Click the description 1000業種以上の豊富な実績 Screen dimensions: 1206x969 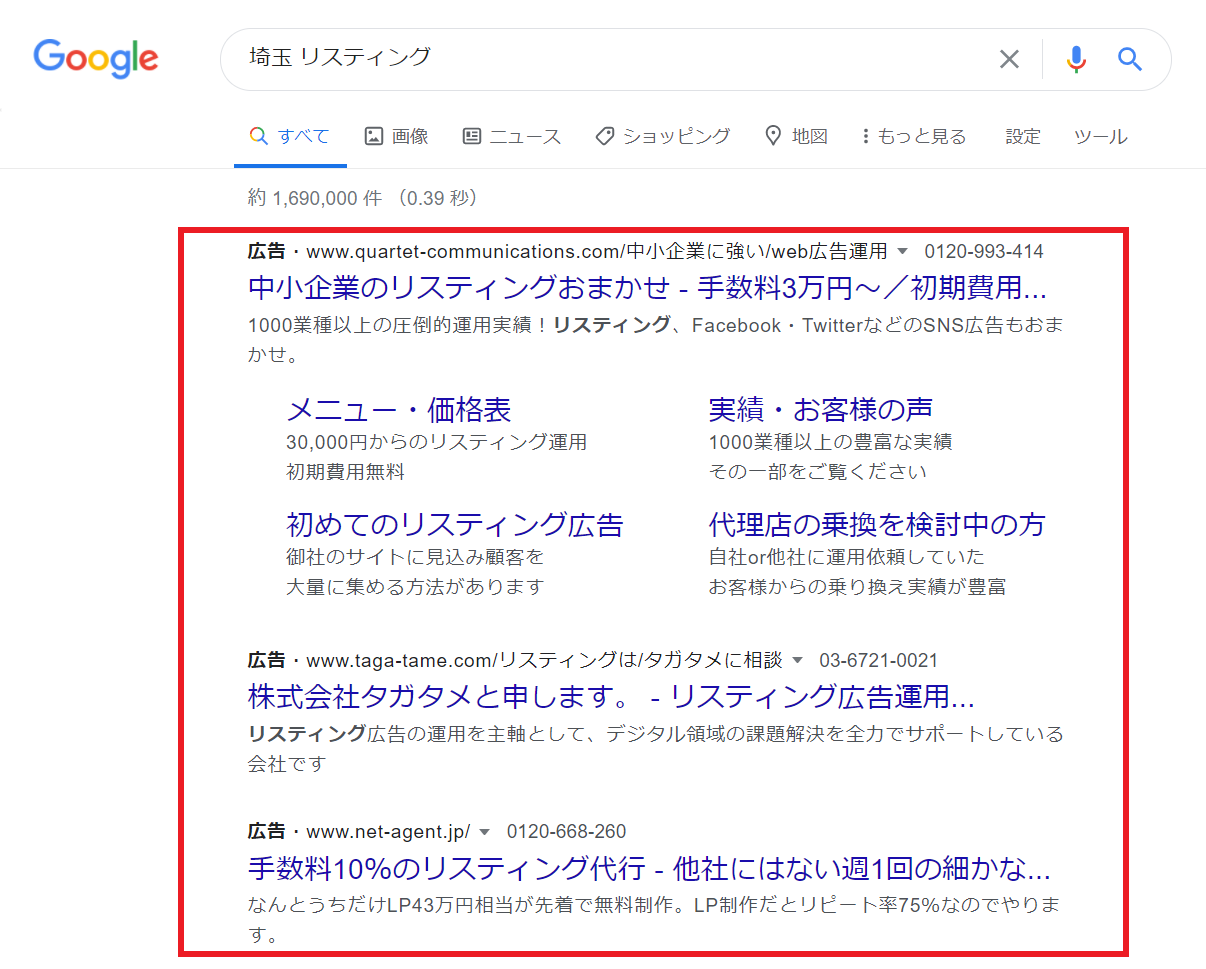click(x=830, y=442)
